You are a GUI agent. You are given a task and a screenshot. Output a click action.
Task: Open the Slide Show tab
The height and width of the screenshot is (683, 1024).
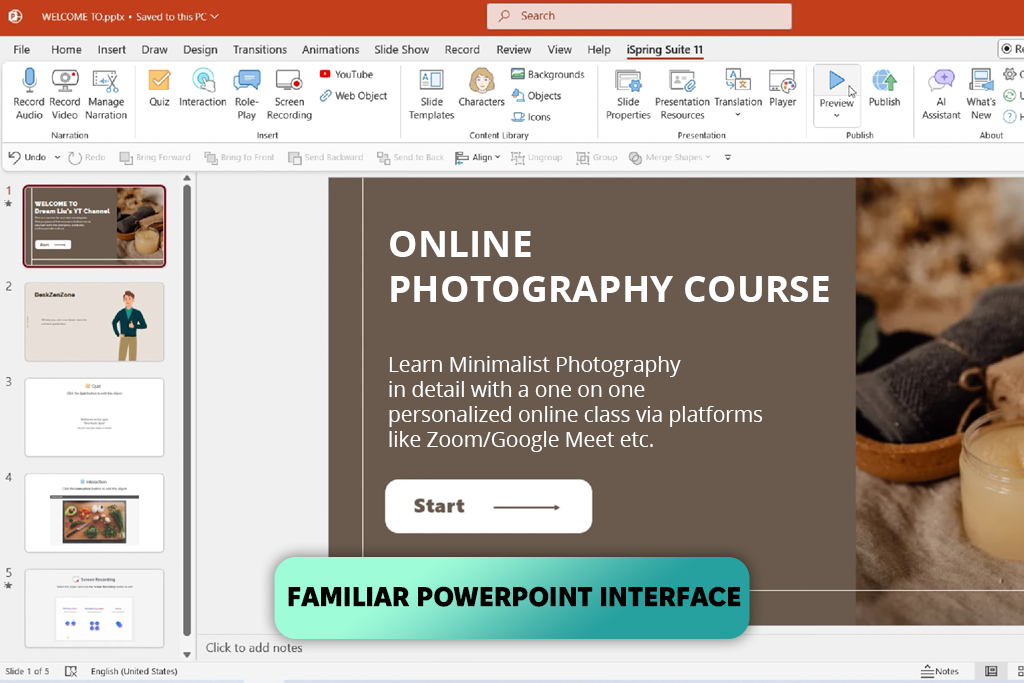point(401,50)
